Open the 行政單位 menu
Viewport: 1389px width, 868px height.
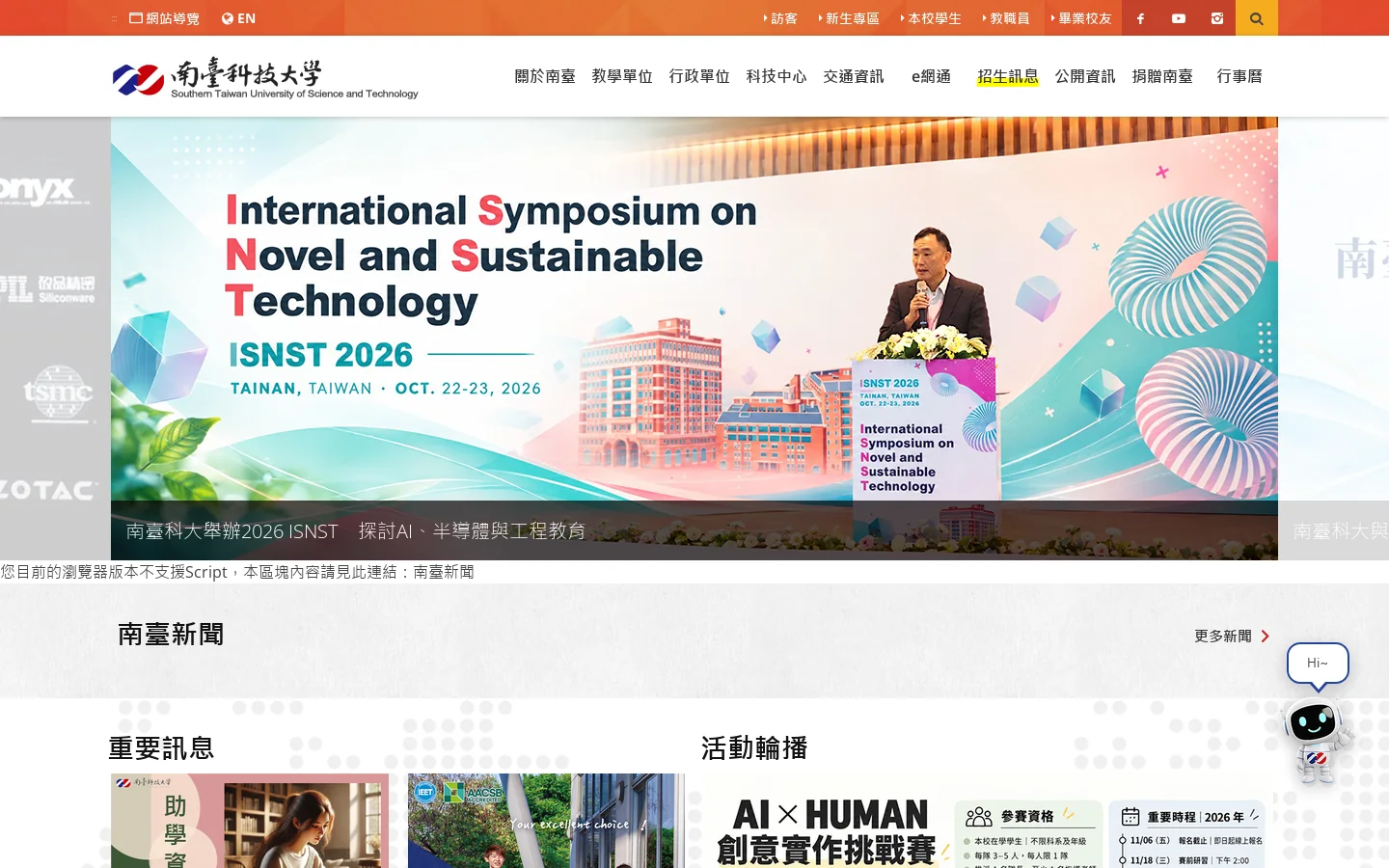click(x=699, y=76)
